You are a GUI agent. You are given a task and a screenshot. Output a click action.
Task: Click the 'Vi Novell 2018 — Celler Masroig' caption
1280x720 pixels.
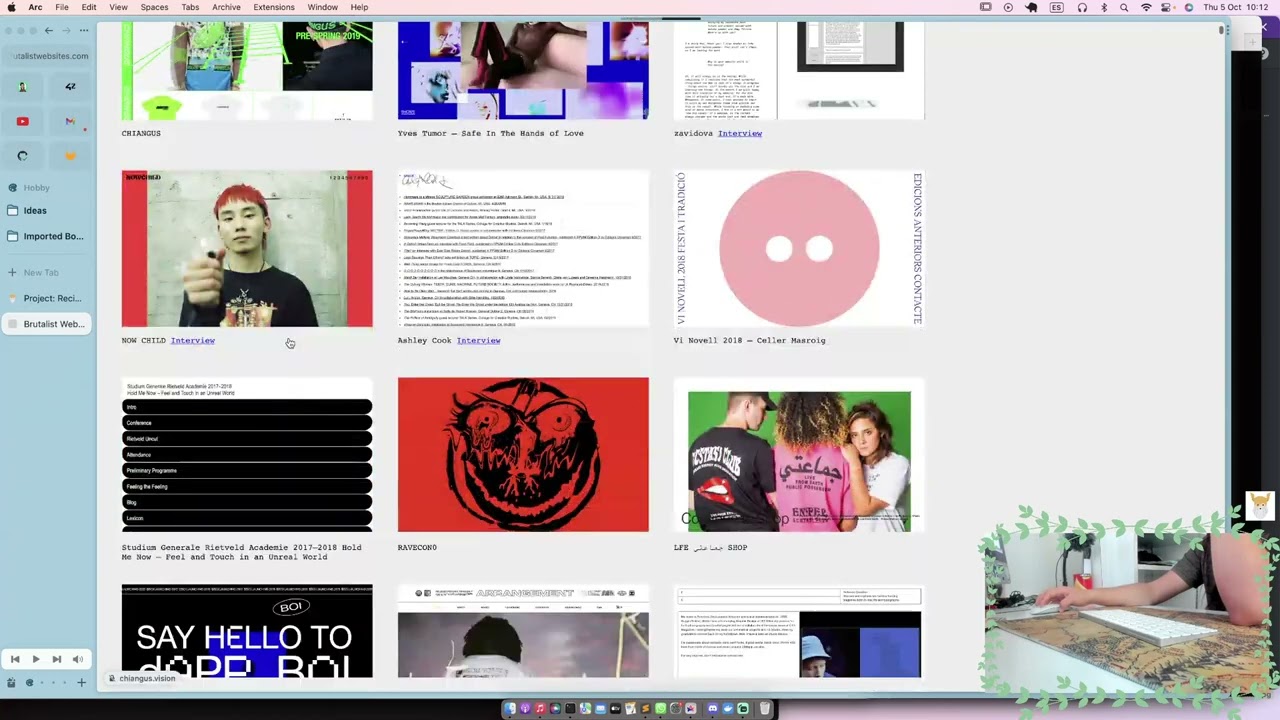tap(749, 340)
